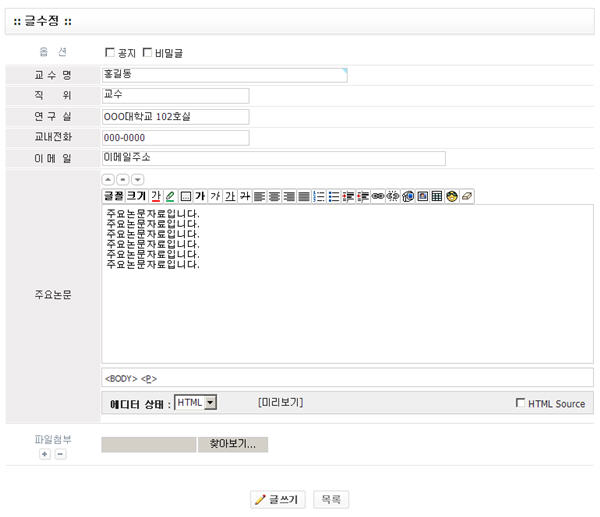
Task: Click the 이메일 email input field
Action: click(273, 158)
